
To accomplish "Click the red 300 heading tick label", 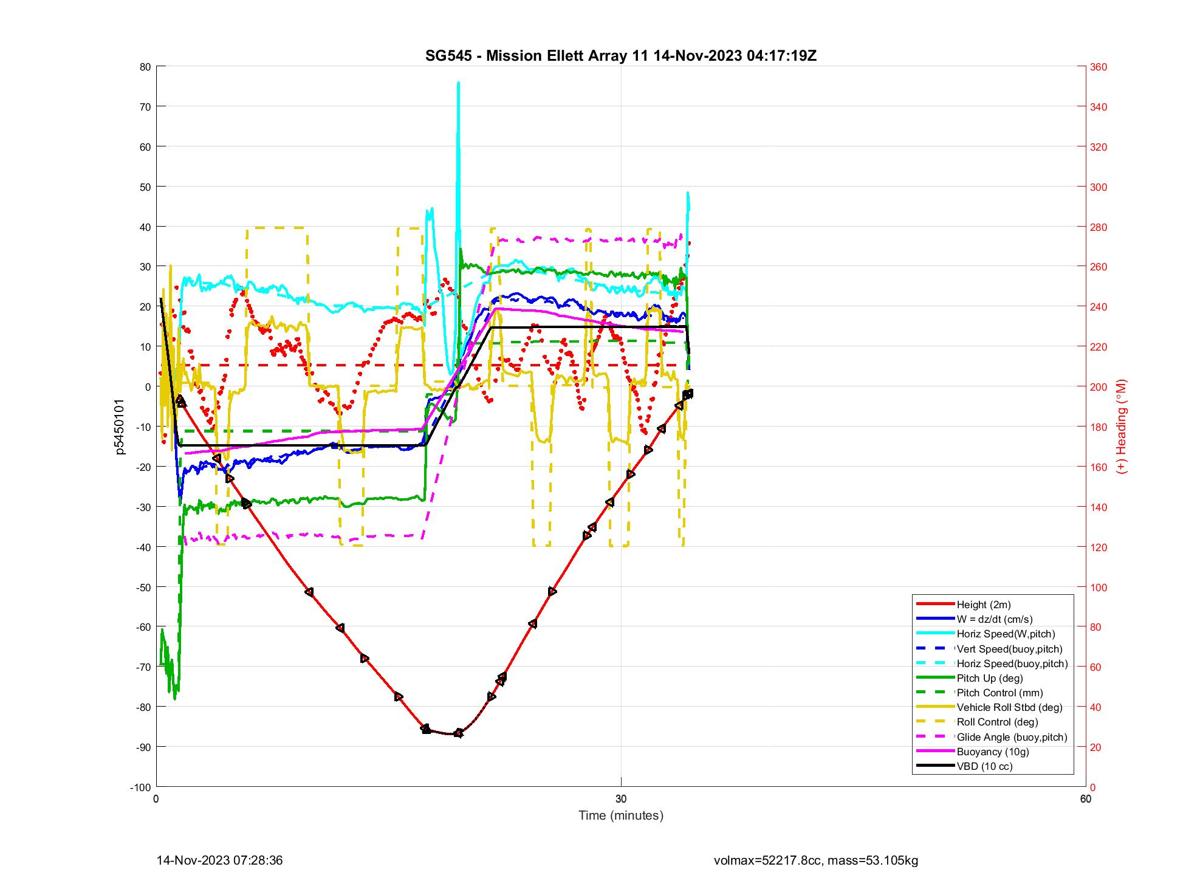I will click(x=1100, y=187).
